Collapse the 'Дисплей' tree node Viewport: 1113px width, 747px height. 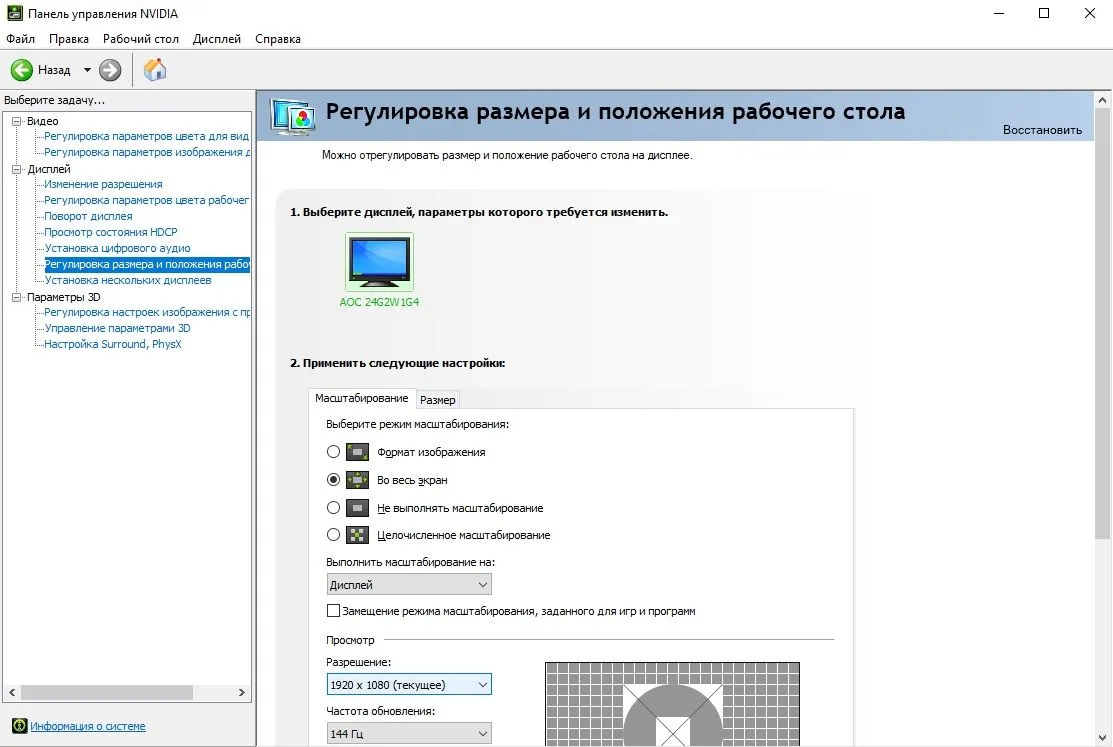point(17,169)
